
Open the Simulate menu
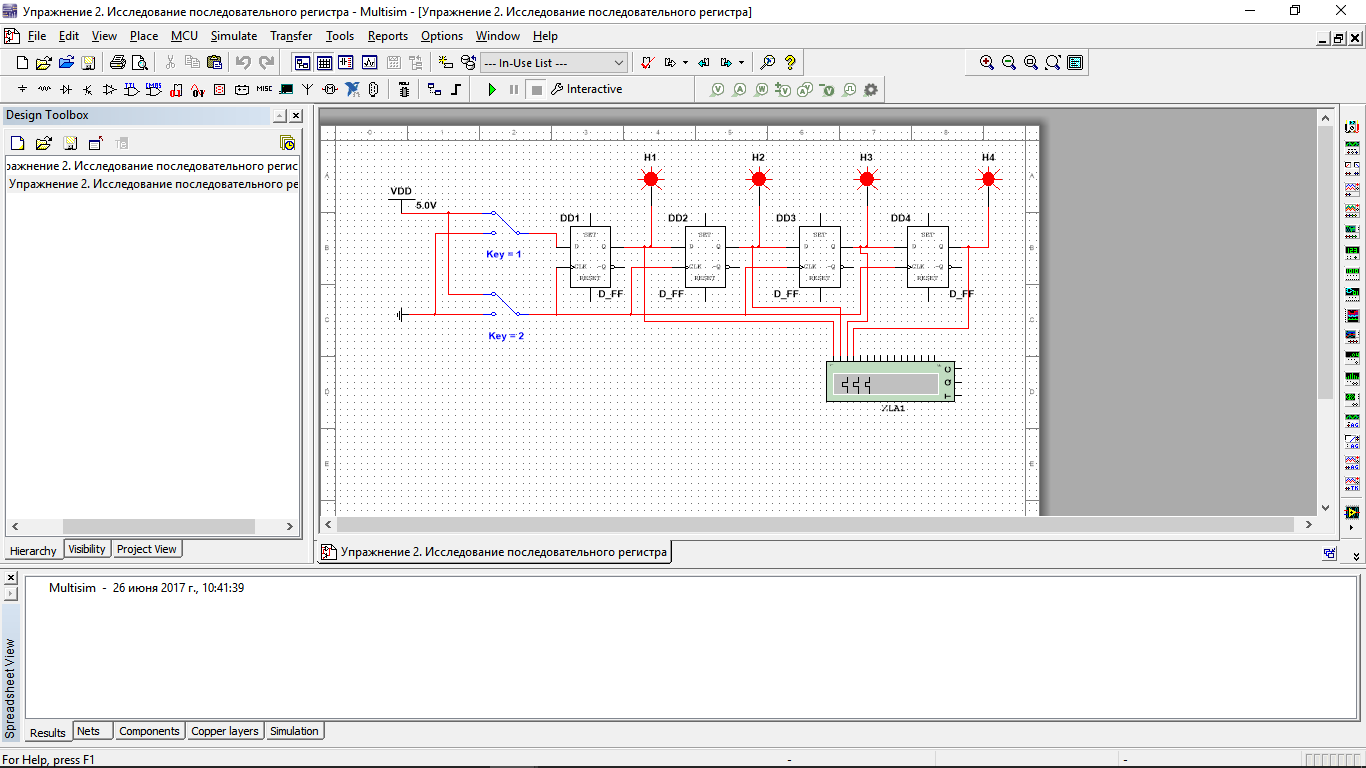pos(233,36)
